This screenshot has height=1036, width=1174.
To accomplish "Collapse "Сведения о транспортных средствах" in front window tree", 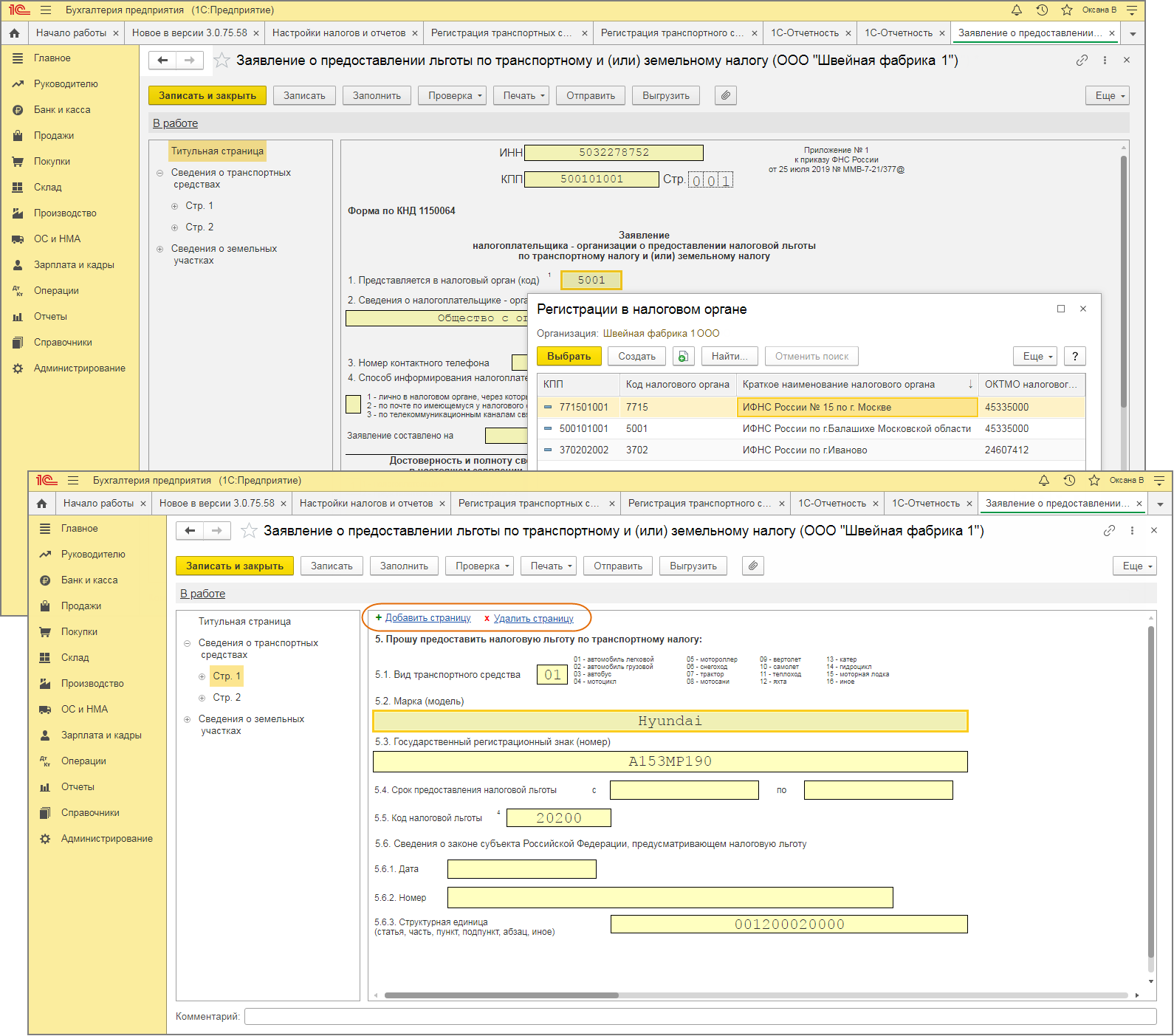I will click(x=188, y=643).
